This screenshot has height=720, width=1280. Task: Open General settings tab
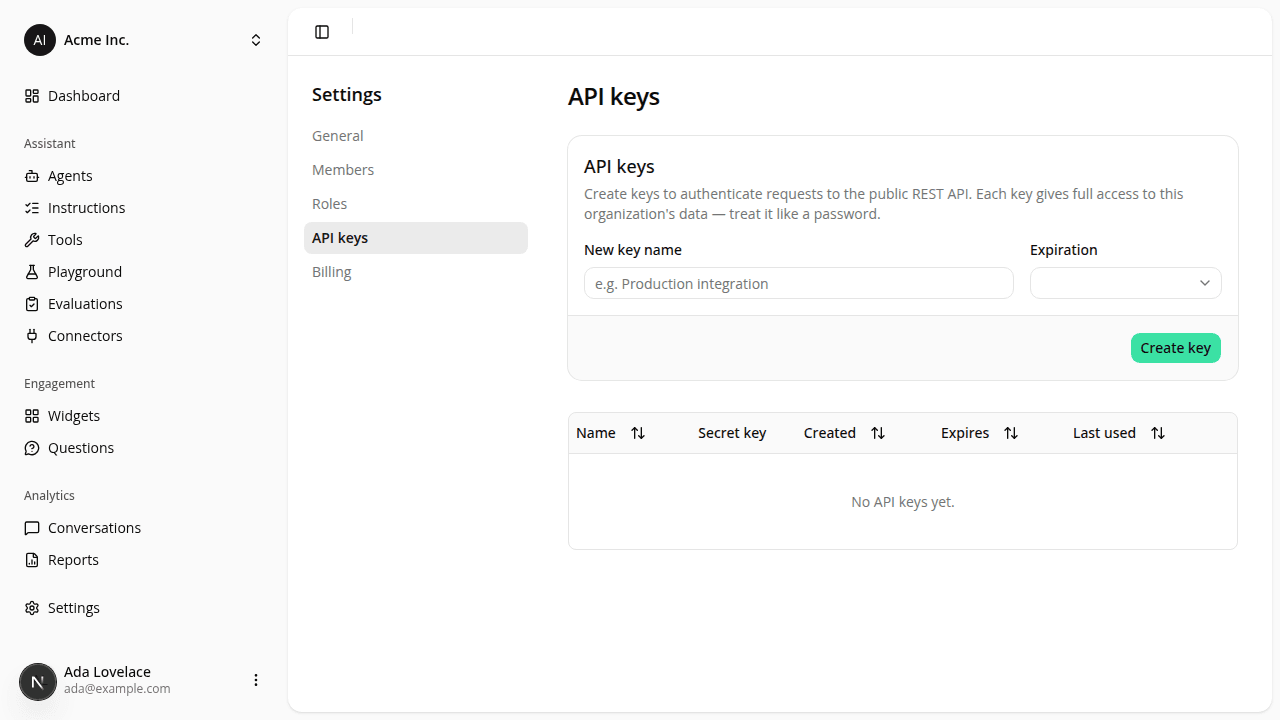click(x=416, y=136)
